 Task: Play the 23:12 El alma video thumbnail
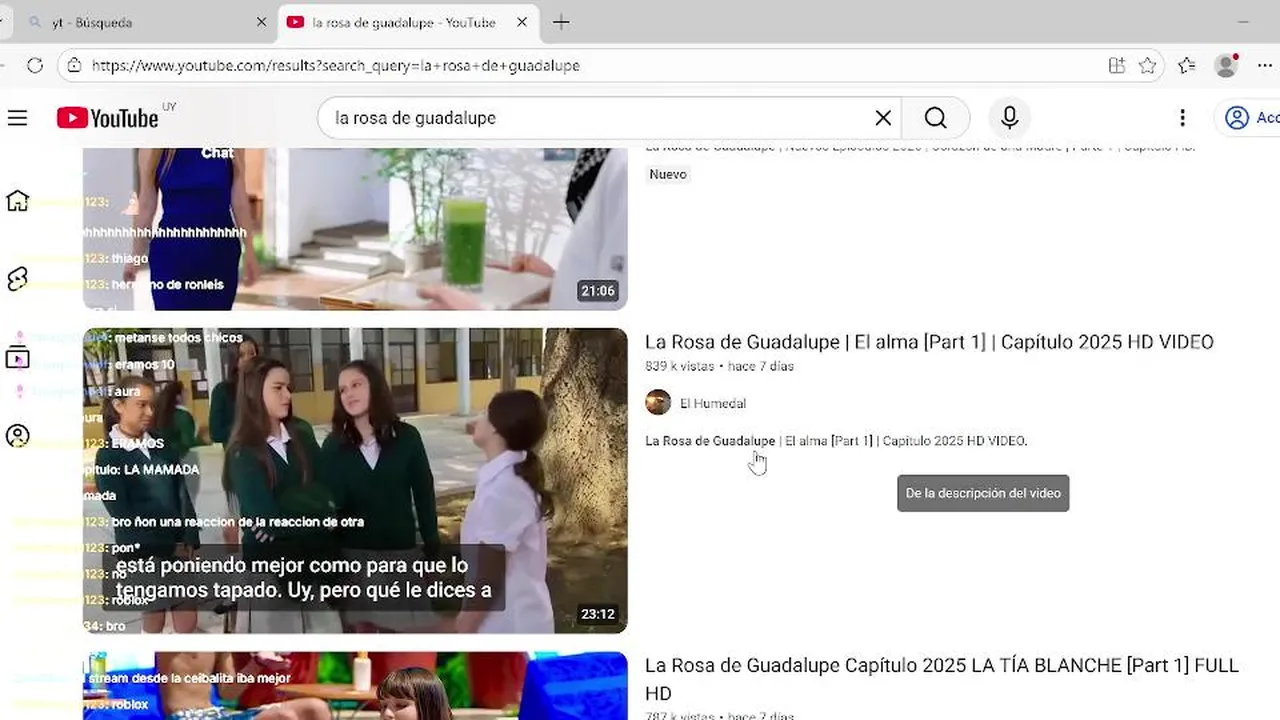355,481
